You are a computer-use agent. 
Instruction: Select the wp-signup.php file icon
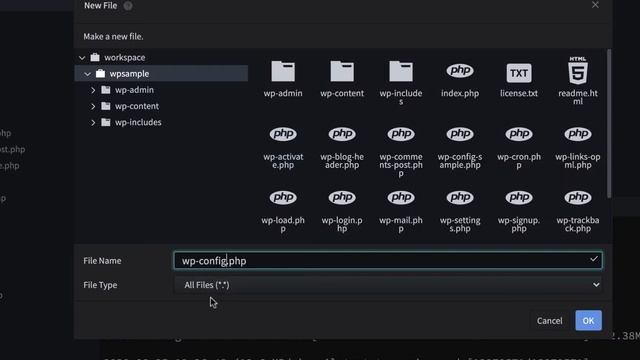519,198
